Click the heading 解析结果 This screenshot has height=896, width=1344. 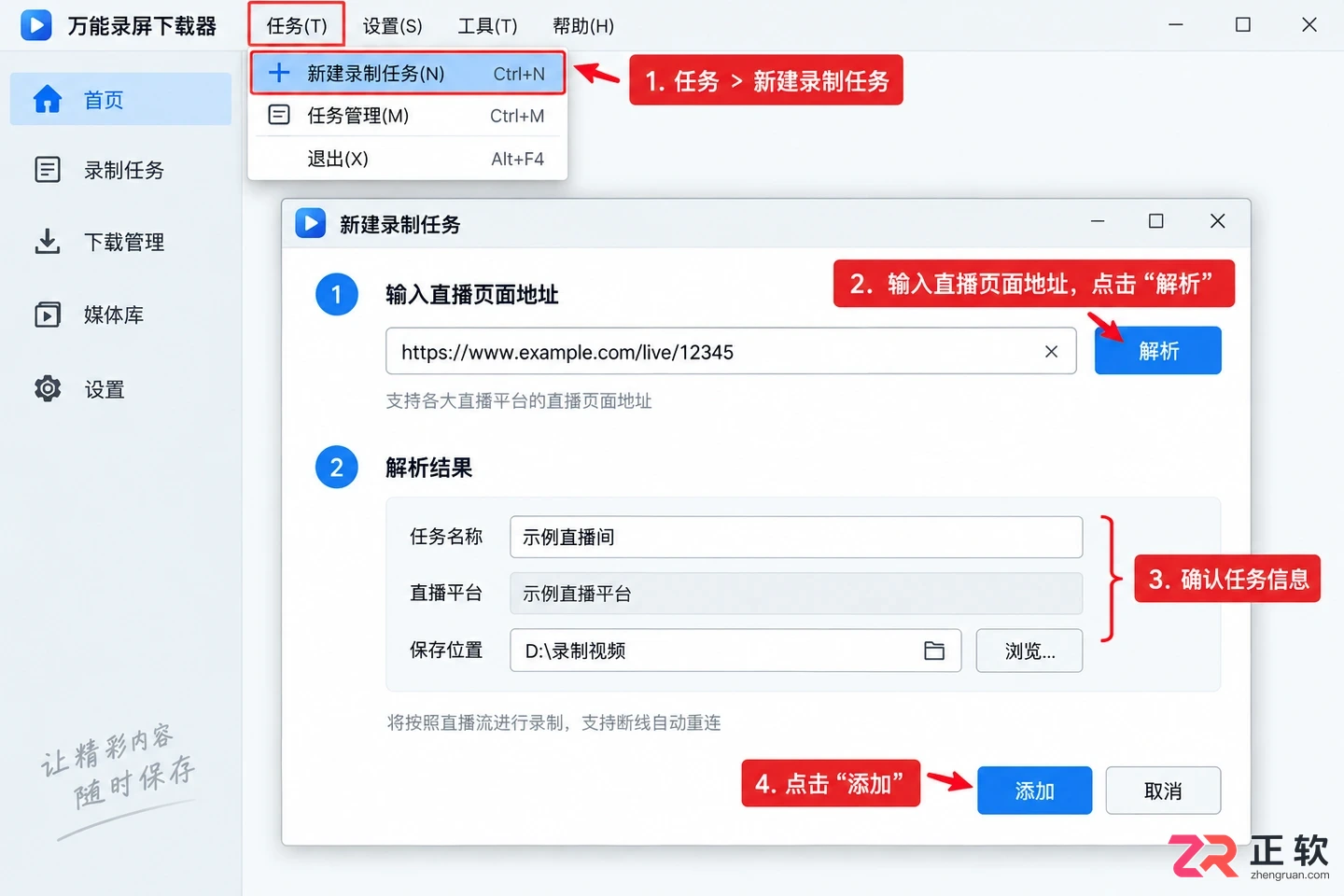[x=428, y=468]
